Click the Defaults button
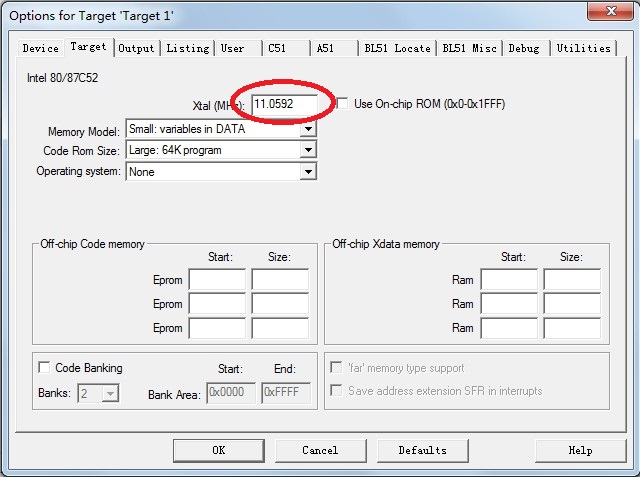The width and height of the screenshot is (640, 477). point(422,450)
